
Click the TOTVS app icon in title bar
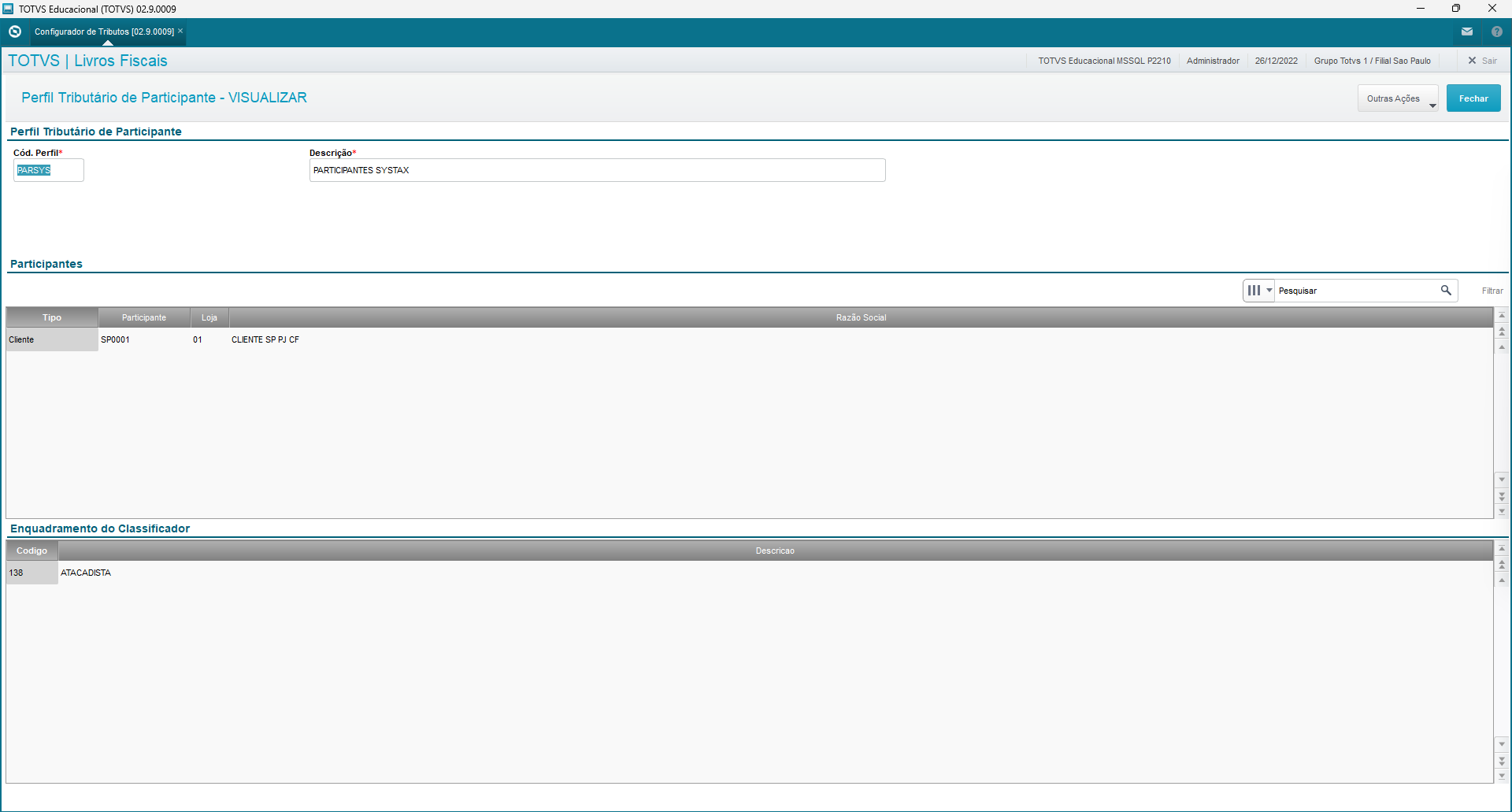pos(9,9)
